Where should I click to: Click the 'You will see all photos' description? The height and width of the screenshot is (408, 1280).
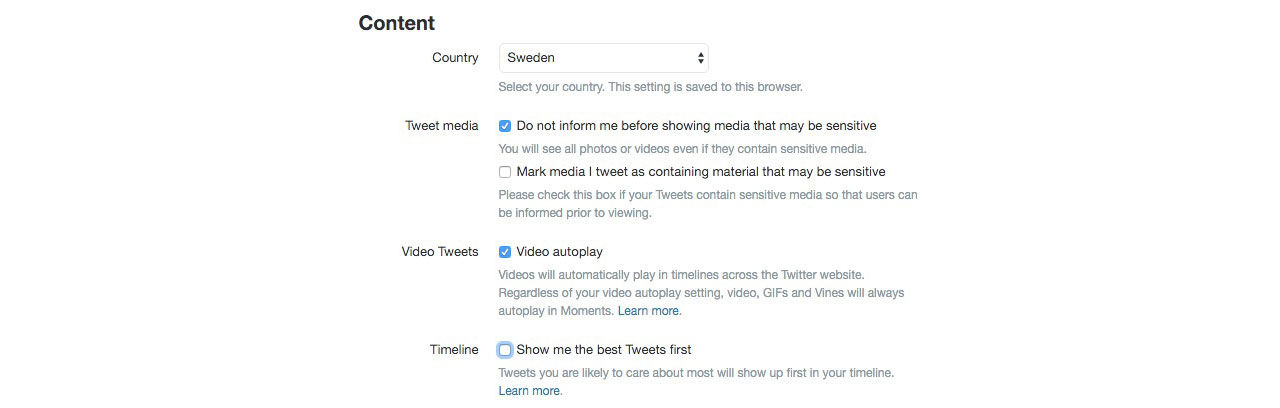[682, 149]
